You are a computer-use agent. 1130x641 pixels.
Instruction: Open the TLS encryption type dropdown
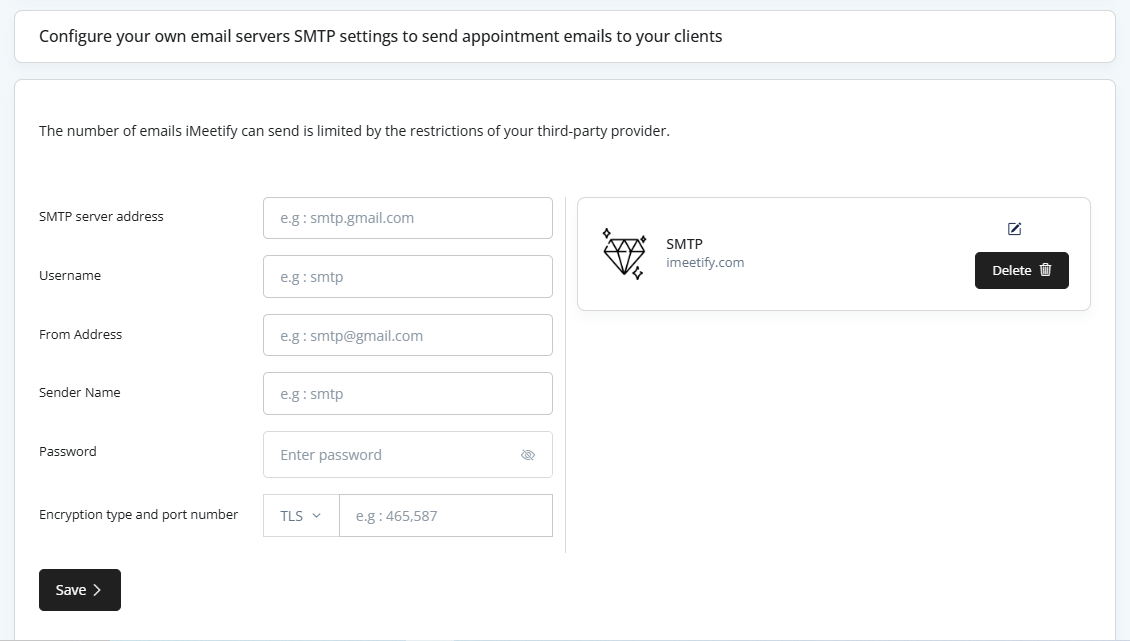(x=301, y=516)
